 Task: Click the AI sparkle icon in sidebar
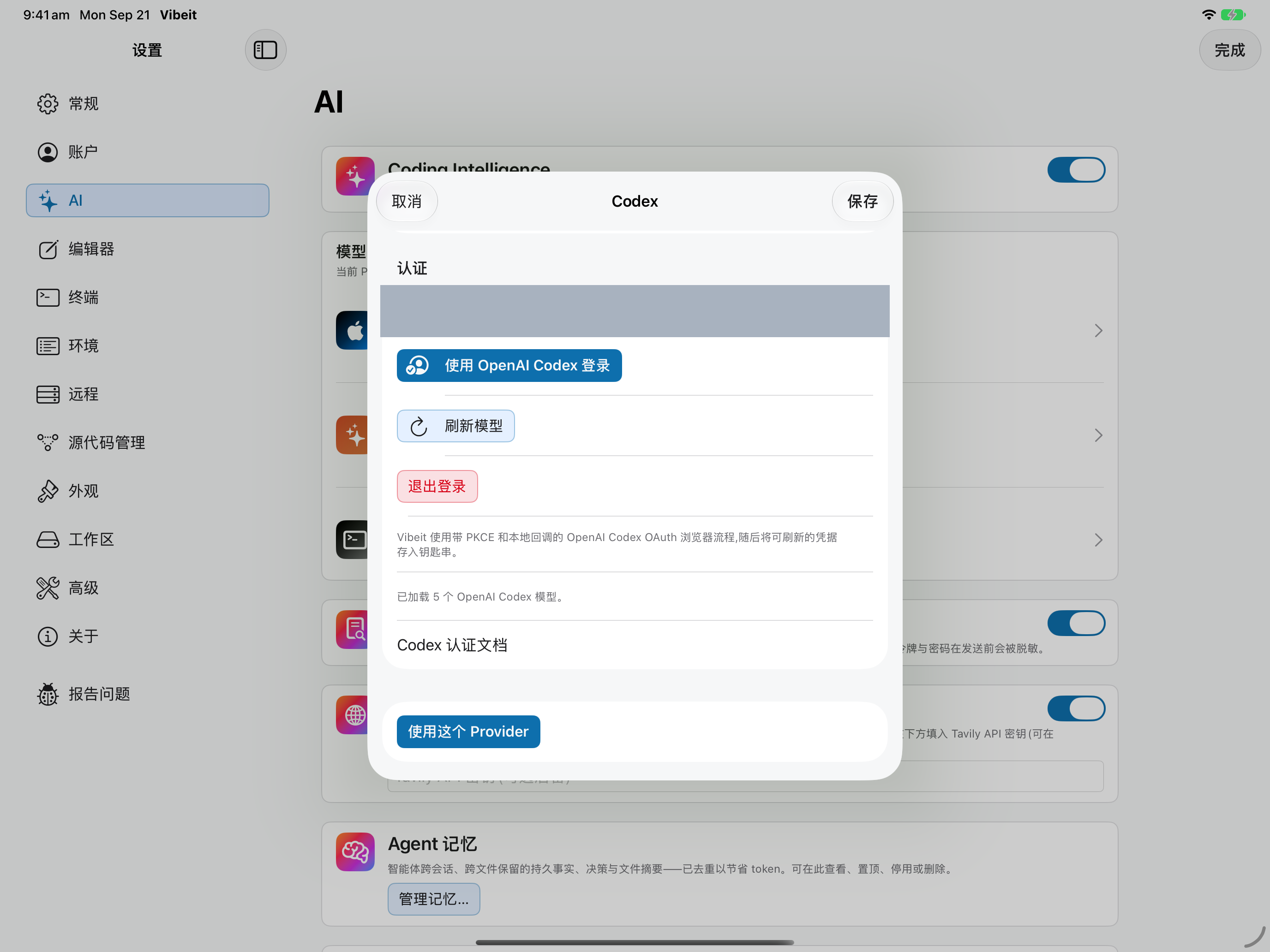(48, 200)
